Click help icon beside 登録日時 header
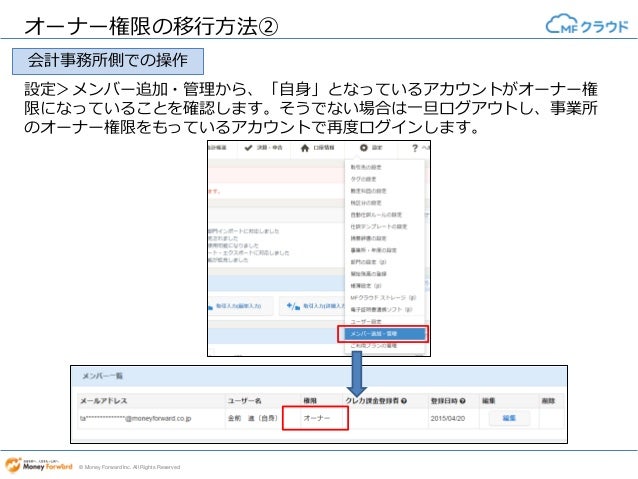The image size is (638, 479). [463, 401]
